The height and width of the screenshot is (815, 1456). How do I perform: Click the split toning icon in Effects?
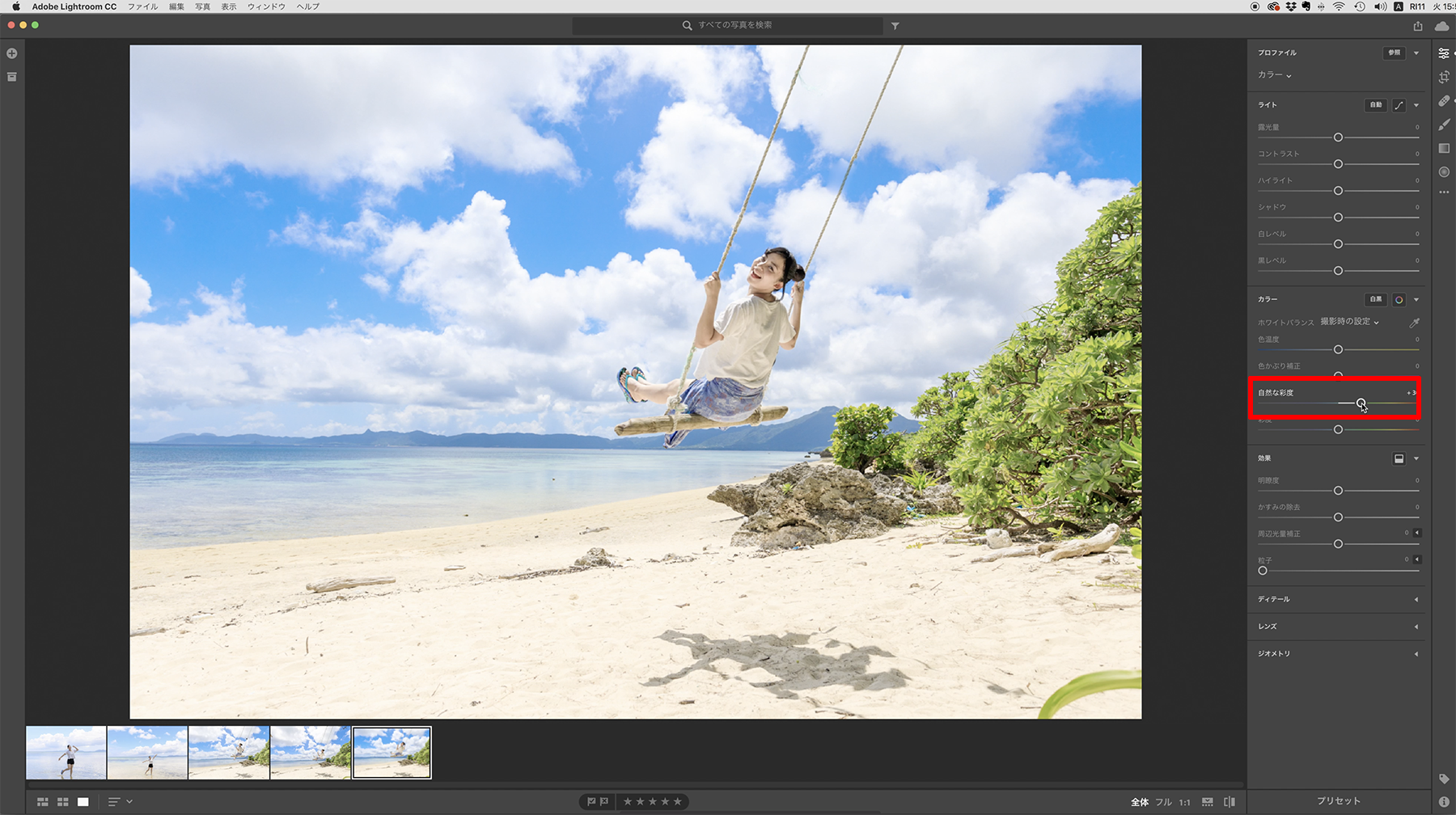click(1399, 458)
